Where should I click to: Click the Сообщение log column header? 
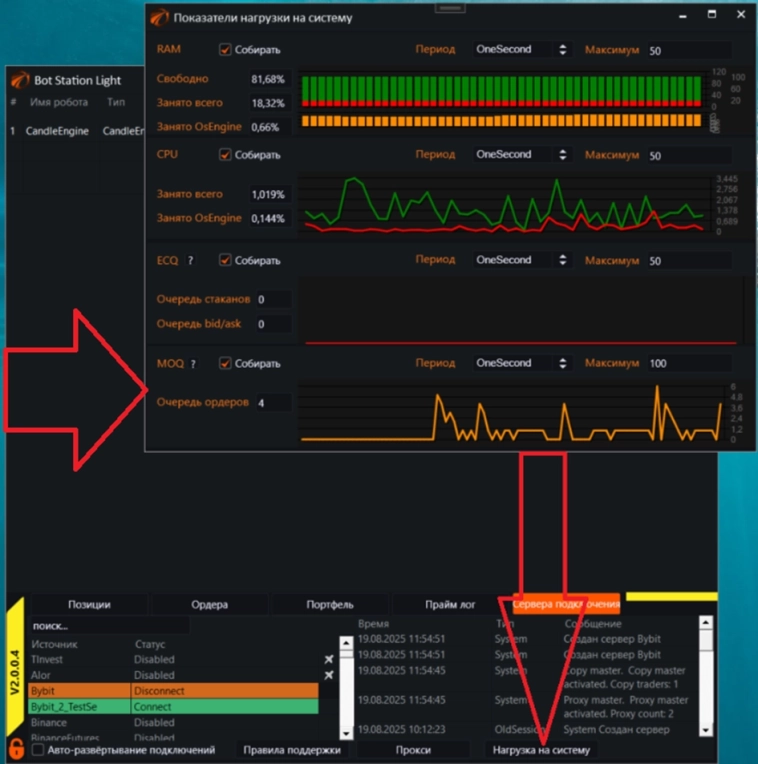593,624
